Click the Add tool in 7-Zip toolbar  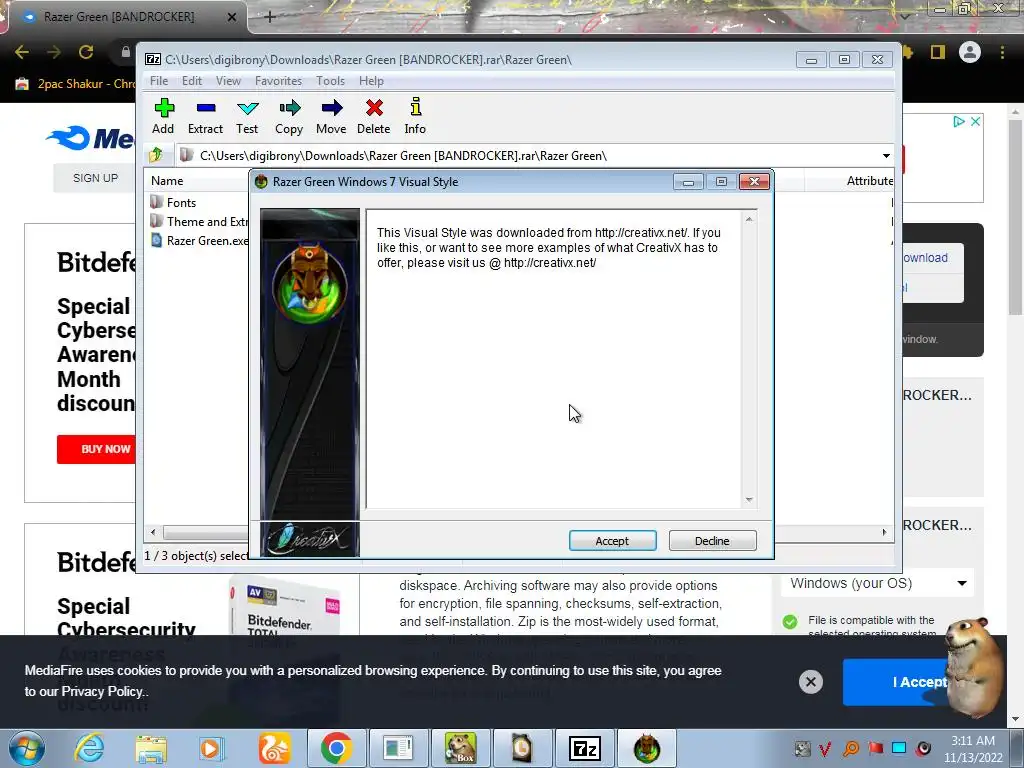click(x=163, y=116)
